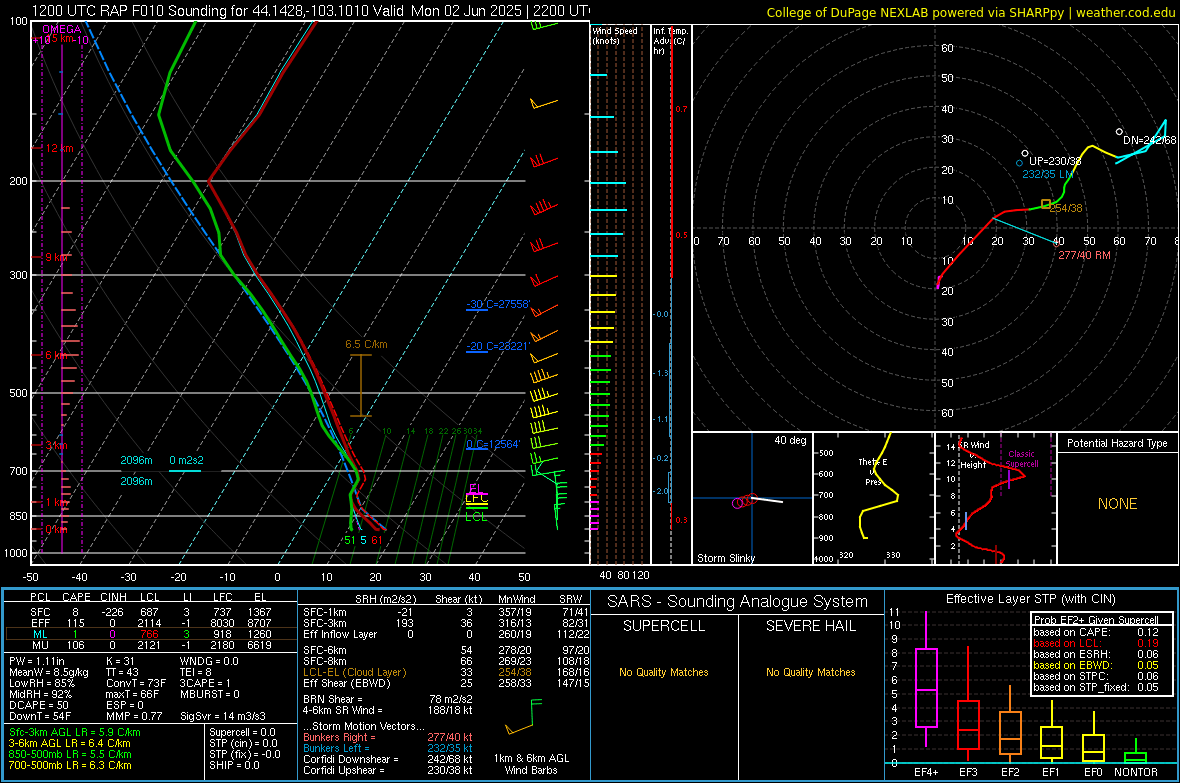
Task: Click the ConvT = 73F value
Action: 136,683
